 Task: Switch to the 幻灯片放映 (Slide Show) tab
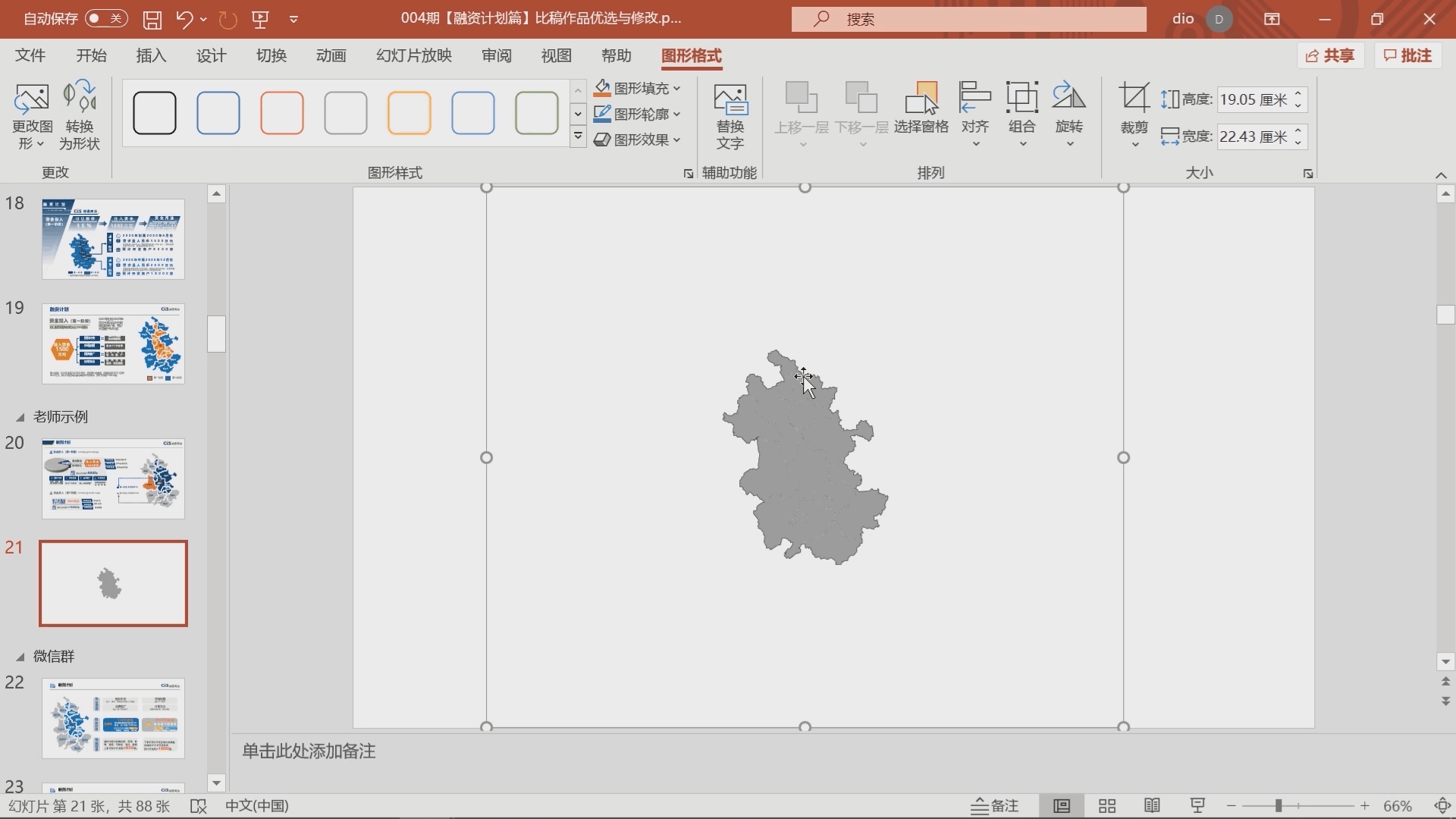[414, 56]
